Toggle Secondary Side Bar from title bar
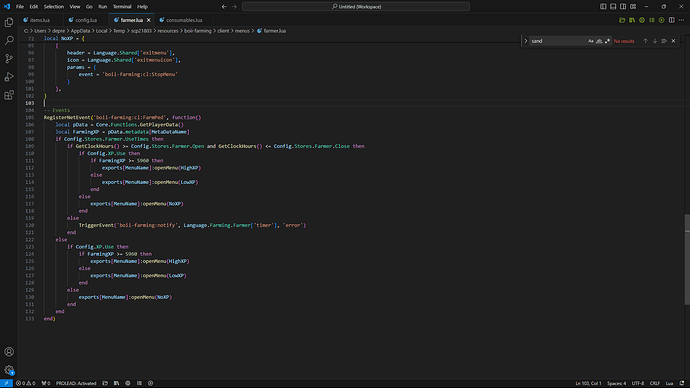Viewport: 690px width, 388px height. pos(623,7)
